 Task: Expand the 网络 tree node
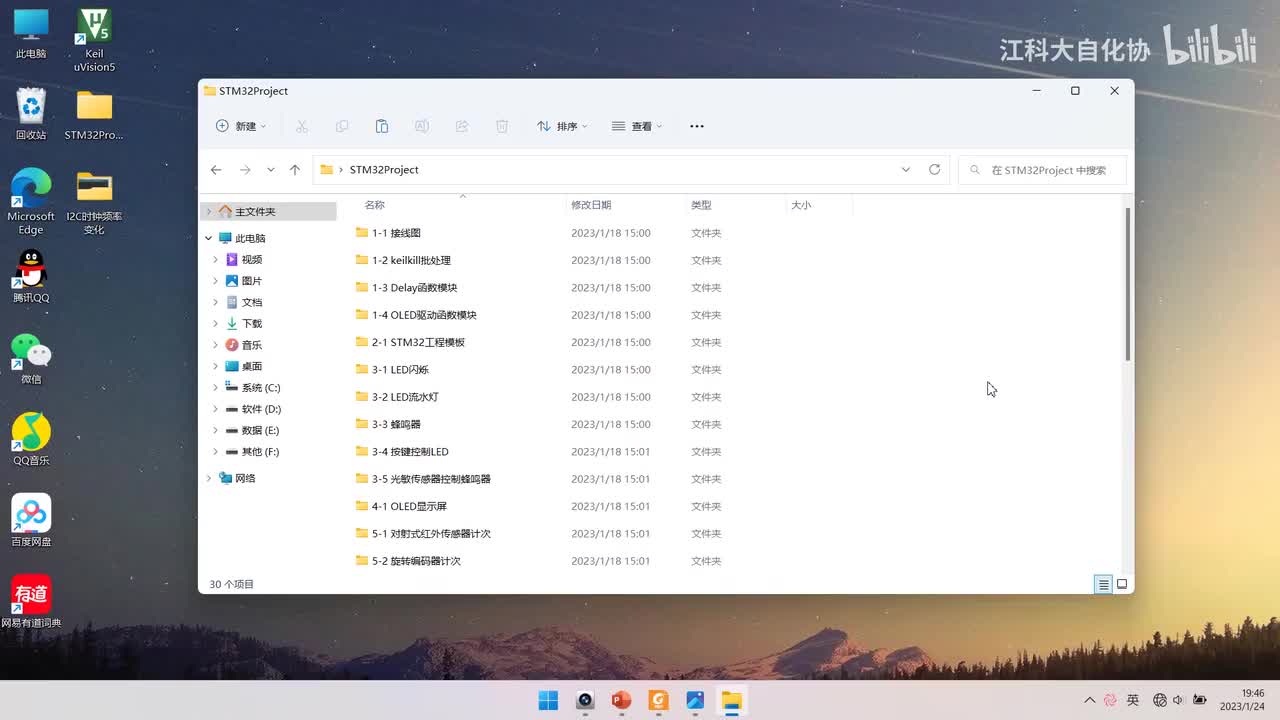pos(209,478)
